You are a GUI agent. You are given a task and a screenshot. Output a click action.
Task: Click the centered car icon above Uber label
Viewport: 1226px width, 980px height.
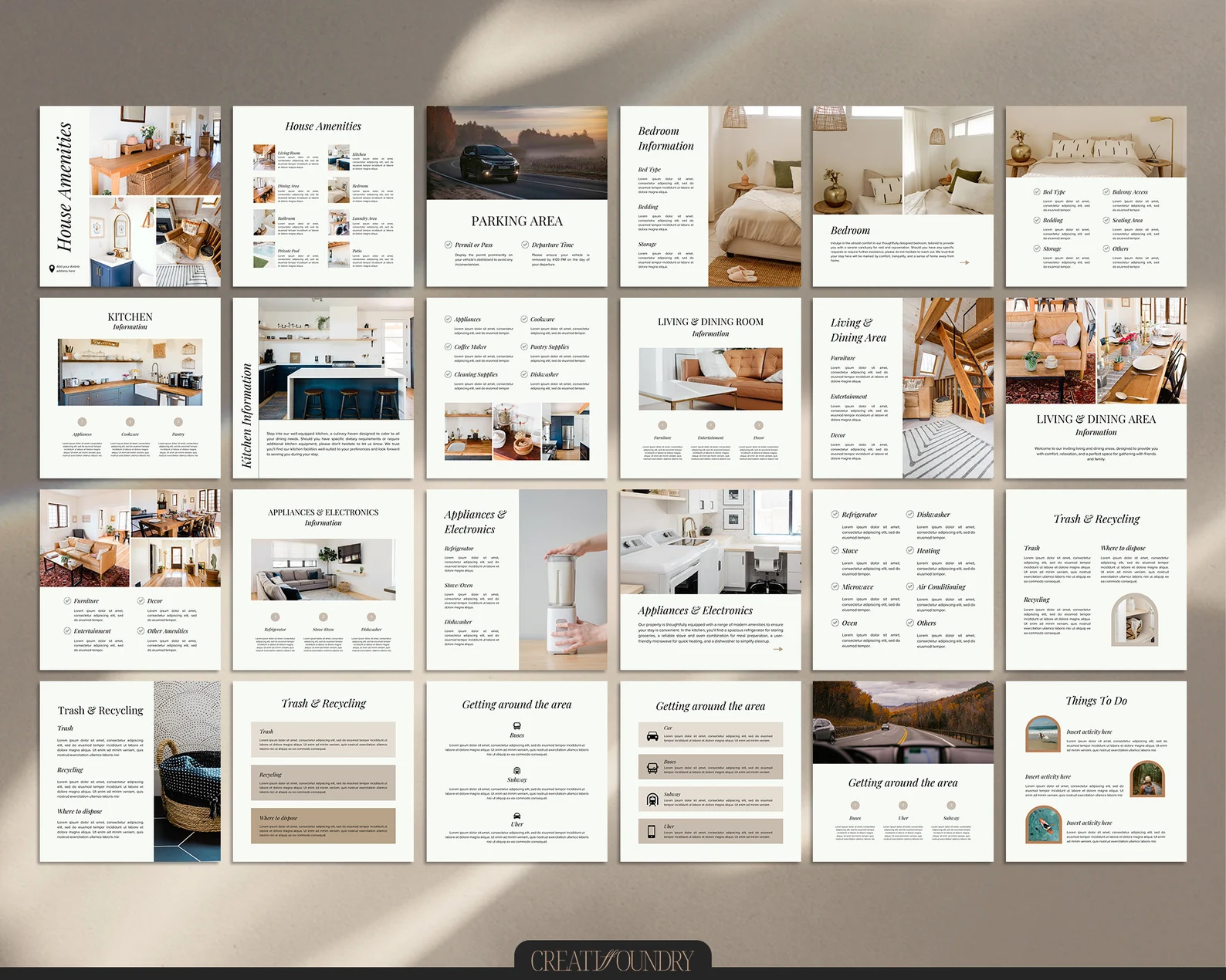(516, 815)
